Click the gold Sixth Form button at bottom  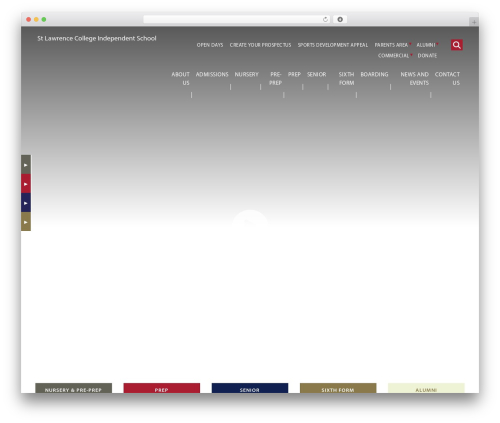point(338,388)
